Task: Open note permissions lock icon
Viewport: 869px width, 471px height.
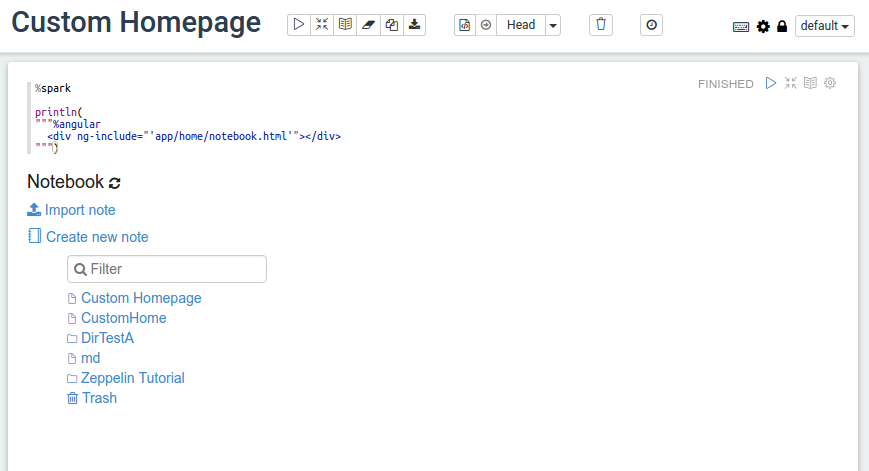Action: pyautogui.click(x=782, y=27)
